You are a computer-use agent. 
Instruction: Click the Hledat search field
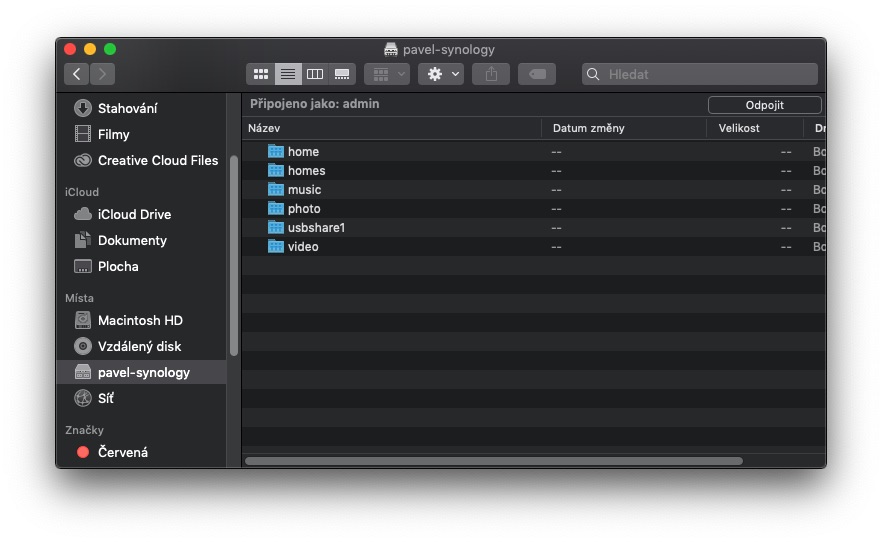click(x=700, y=74)
